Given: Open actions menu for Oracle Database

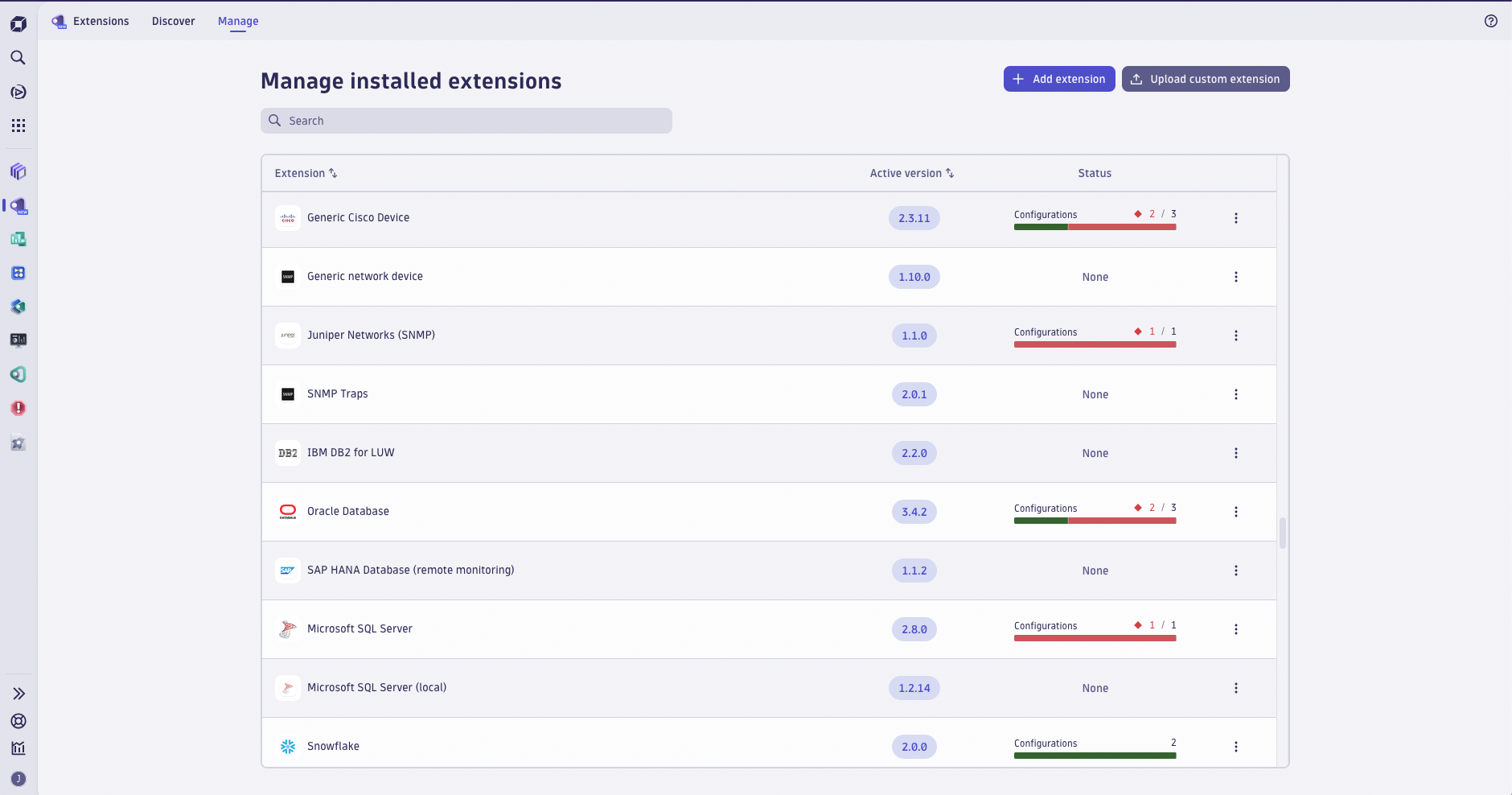Looking at the screenshot, I should point(1236,512).
